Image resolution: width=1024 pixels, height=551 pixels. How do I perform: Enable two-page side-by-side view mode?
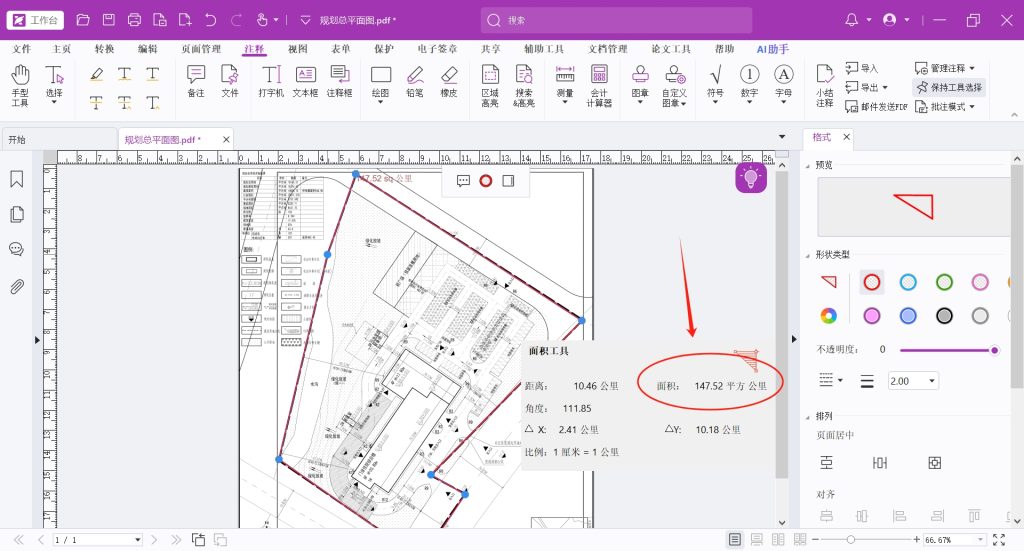(x=779, y=540)
